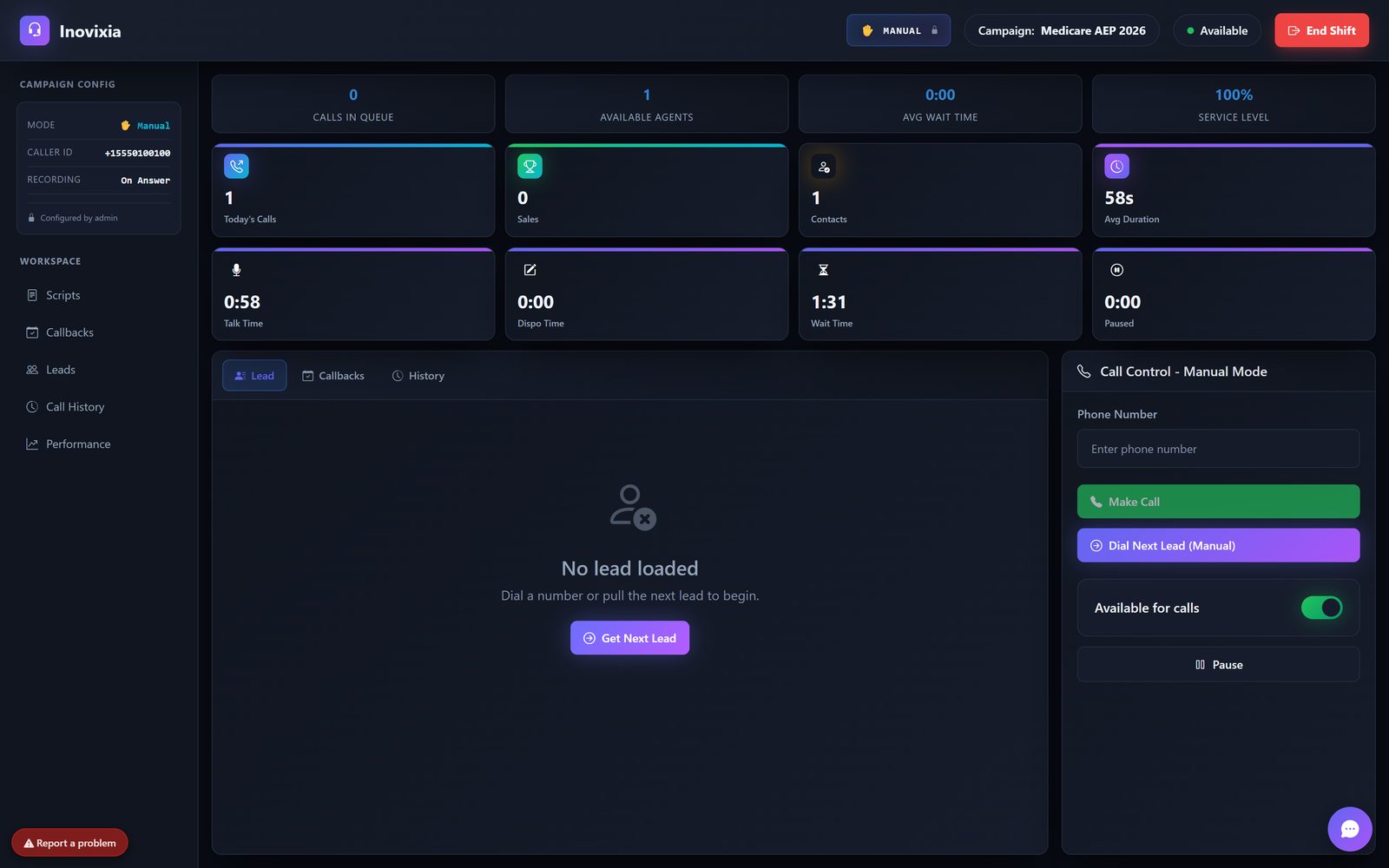Open the Scripts workspace item
This screenshot has width=1389, height=868.
[99, 295]
